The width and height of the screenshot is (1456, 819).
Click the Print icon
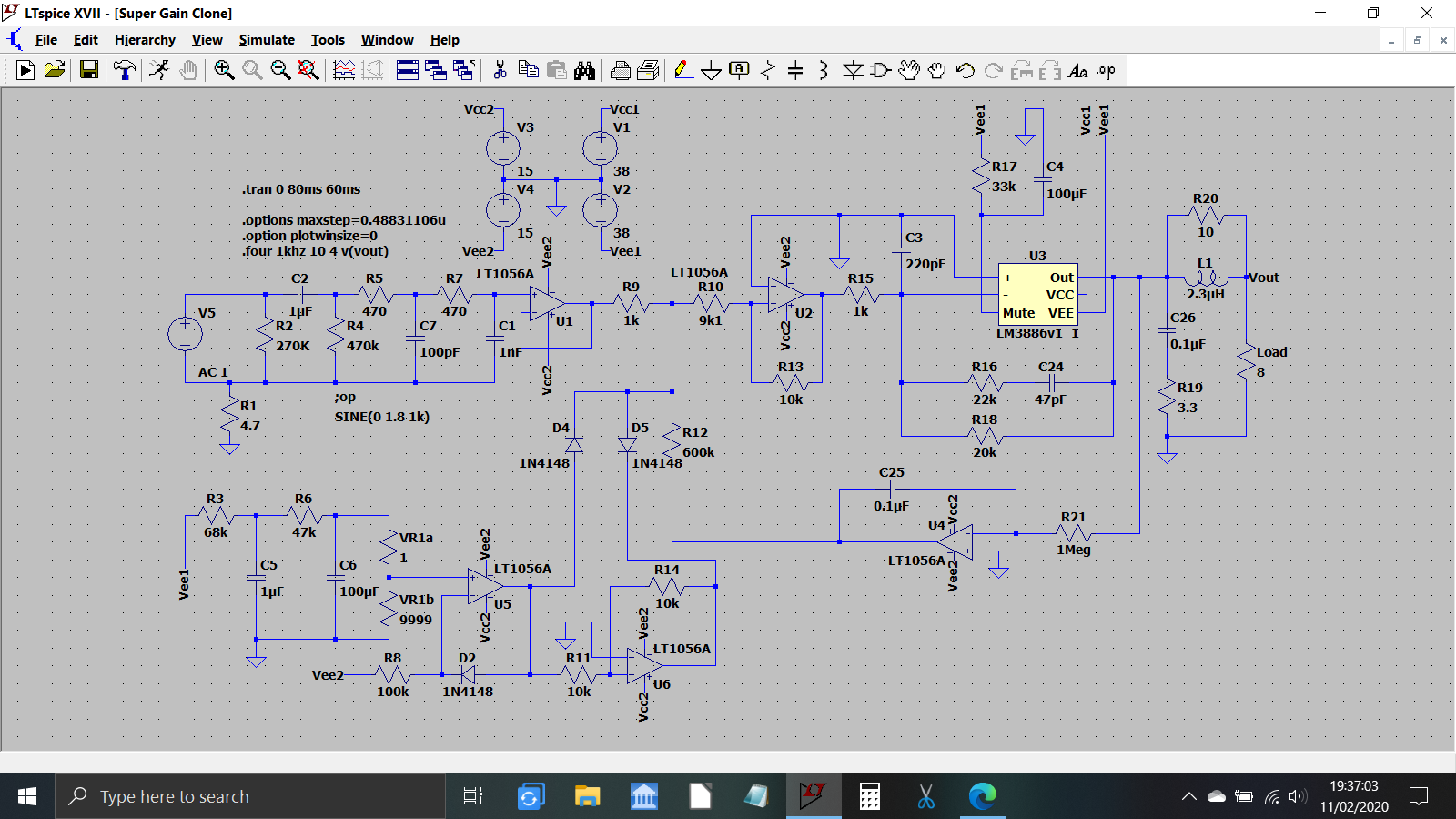[649, 70]
